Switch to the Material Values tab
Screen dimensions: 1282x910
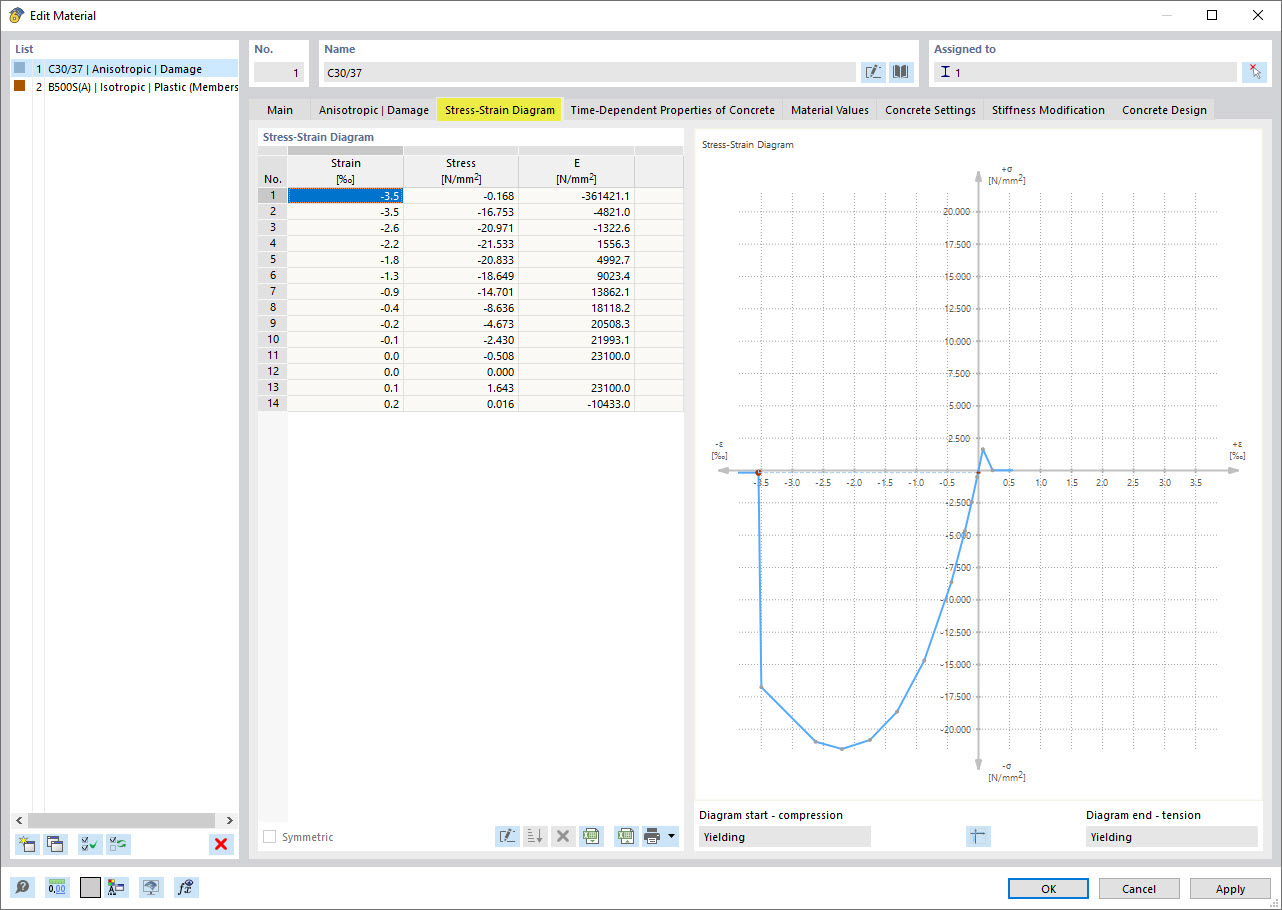(x=829, y=110)
